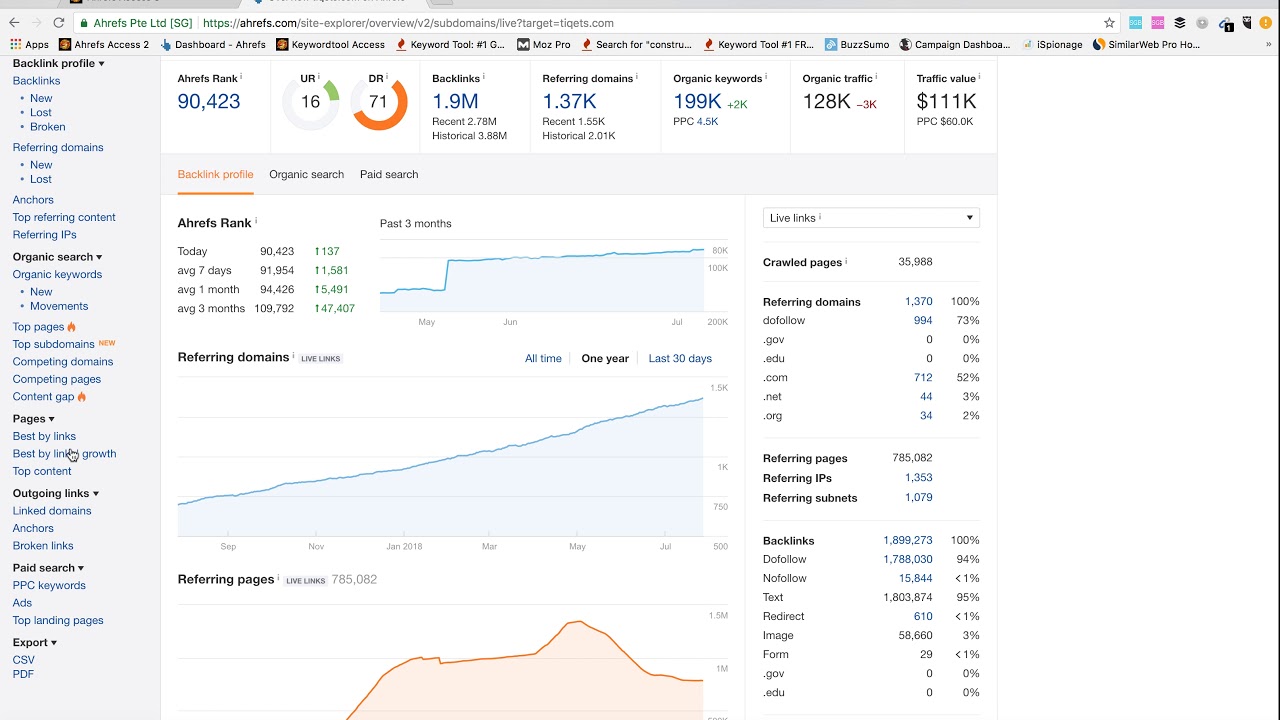This screenshot has height=720, width=1280.
Task: Open the Ahrefs Access 2 bookmark
Action: click(104, 44)
